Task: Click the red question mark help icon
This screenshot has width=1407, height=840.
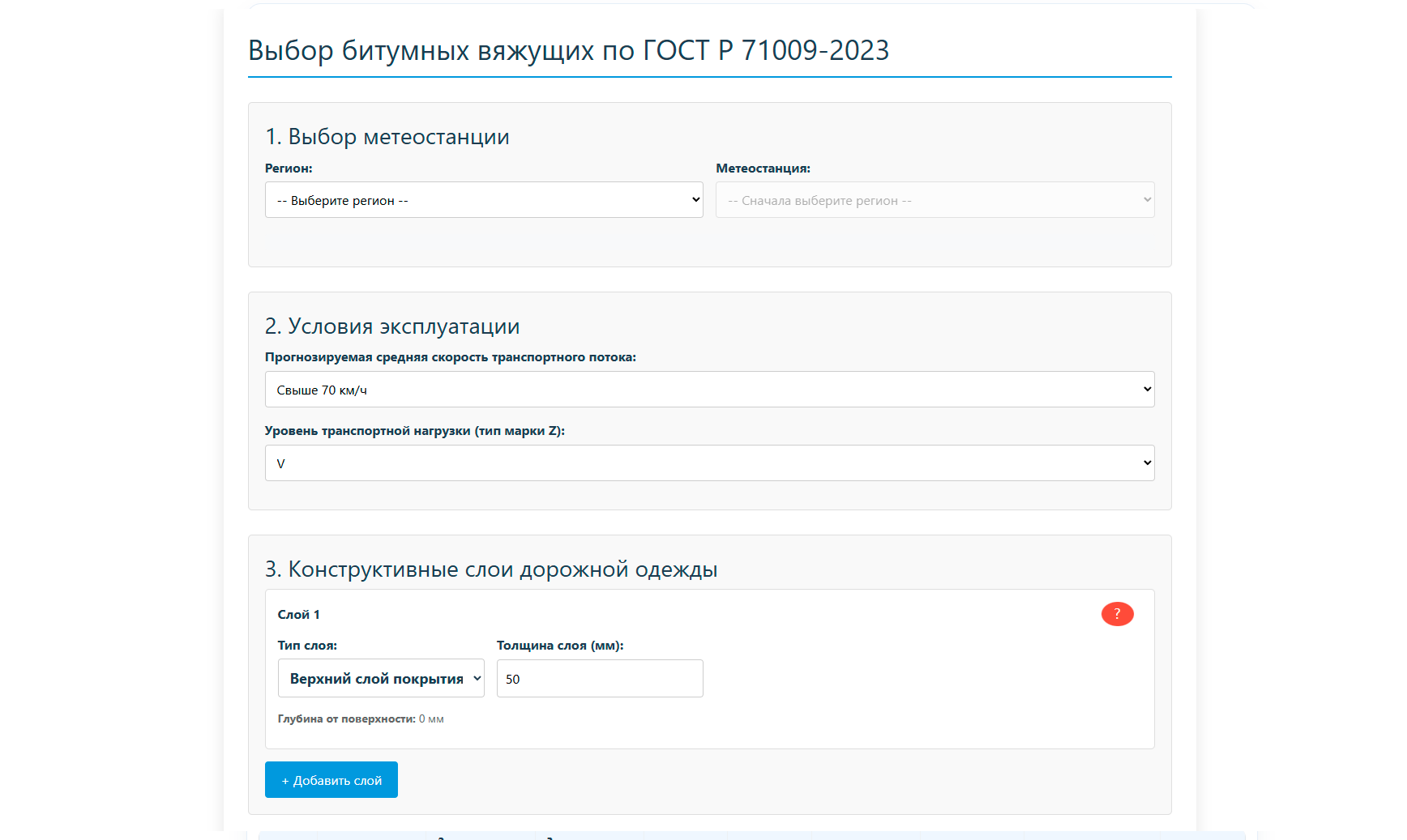Action: pos(1117,614)
